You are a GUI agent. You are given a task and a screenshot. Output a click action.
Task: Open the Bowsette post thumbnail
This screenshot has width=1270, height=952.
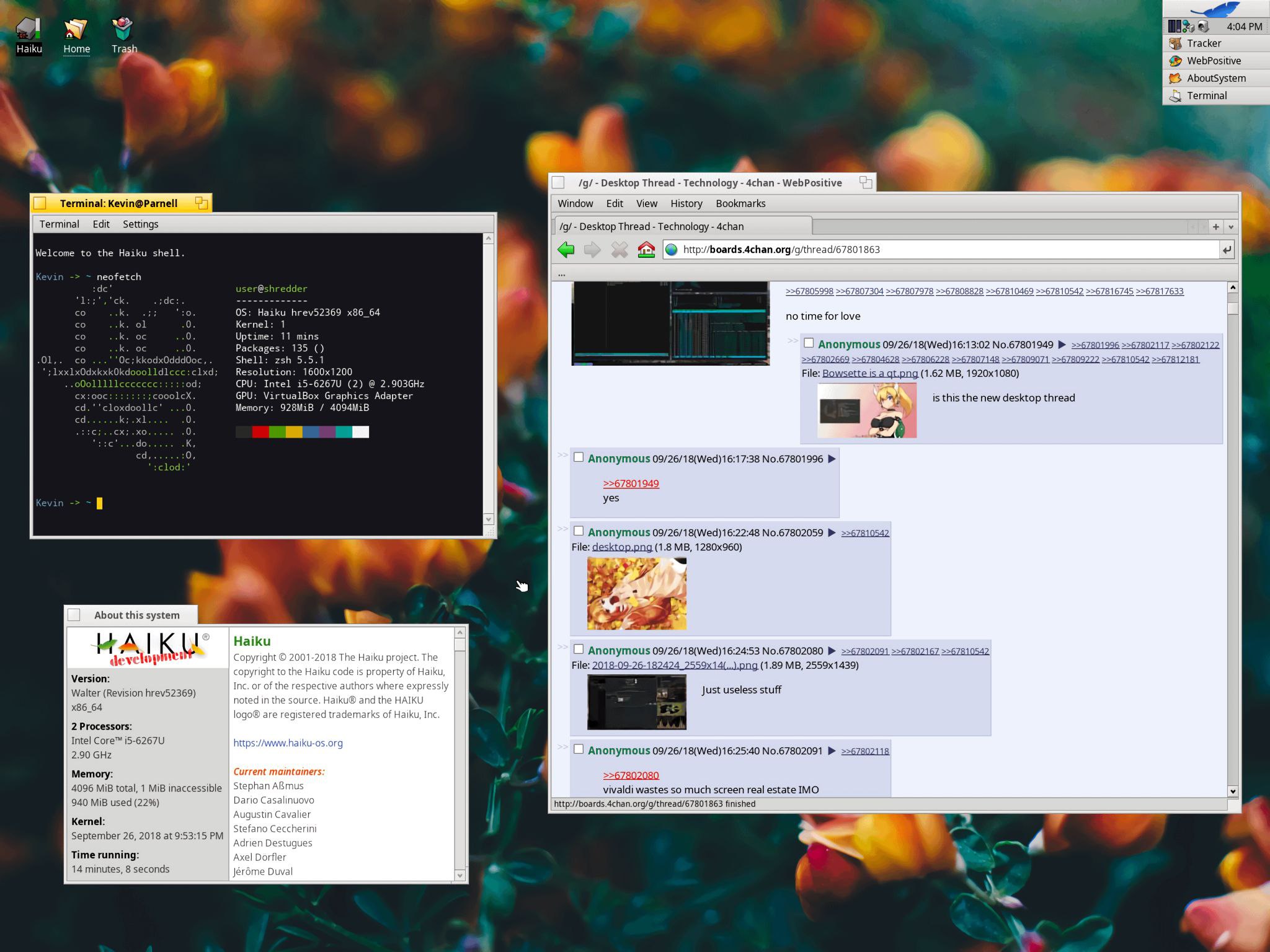[867, 410]
